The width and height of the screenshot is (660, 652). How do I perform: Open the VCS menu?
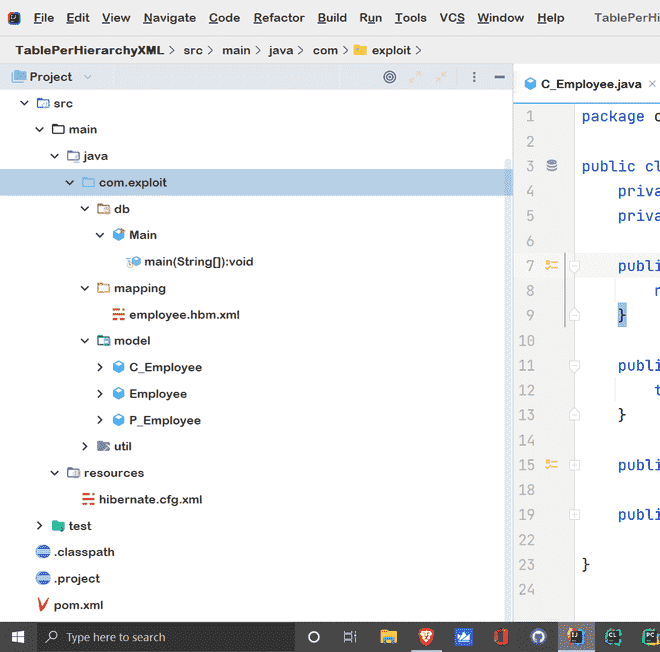tap(452, 18)
